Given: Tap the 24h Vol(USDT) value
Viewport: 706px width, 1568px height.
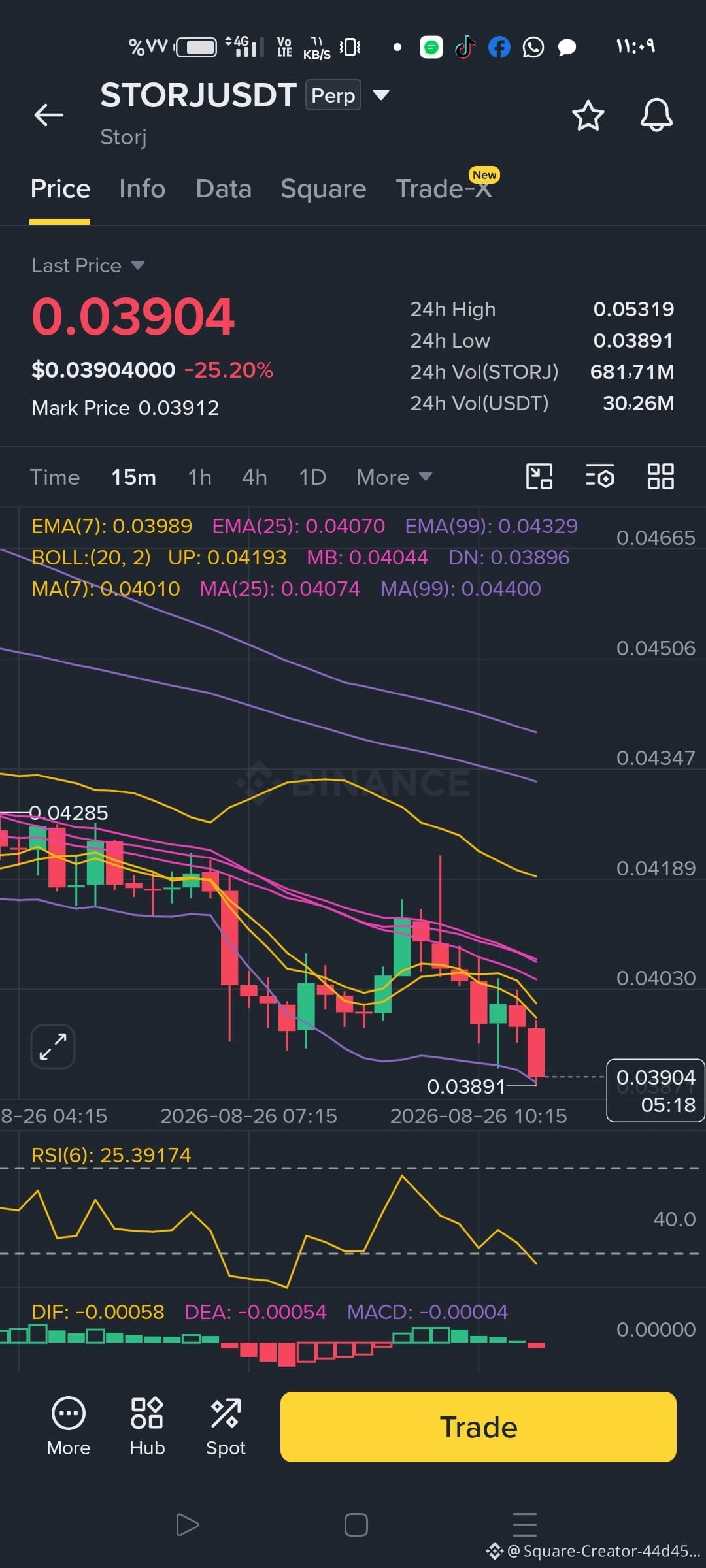Looking at the screenshot, I should pos(638,403).
